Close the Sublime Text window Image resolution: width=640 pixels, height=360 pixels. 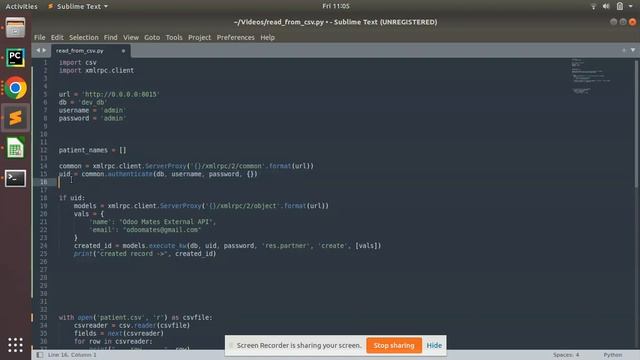click(x=632, y=22)
